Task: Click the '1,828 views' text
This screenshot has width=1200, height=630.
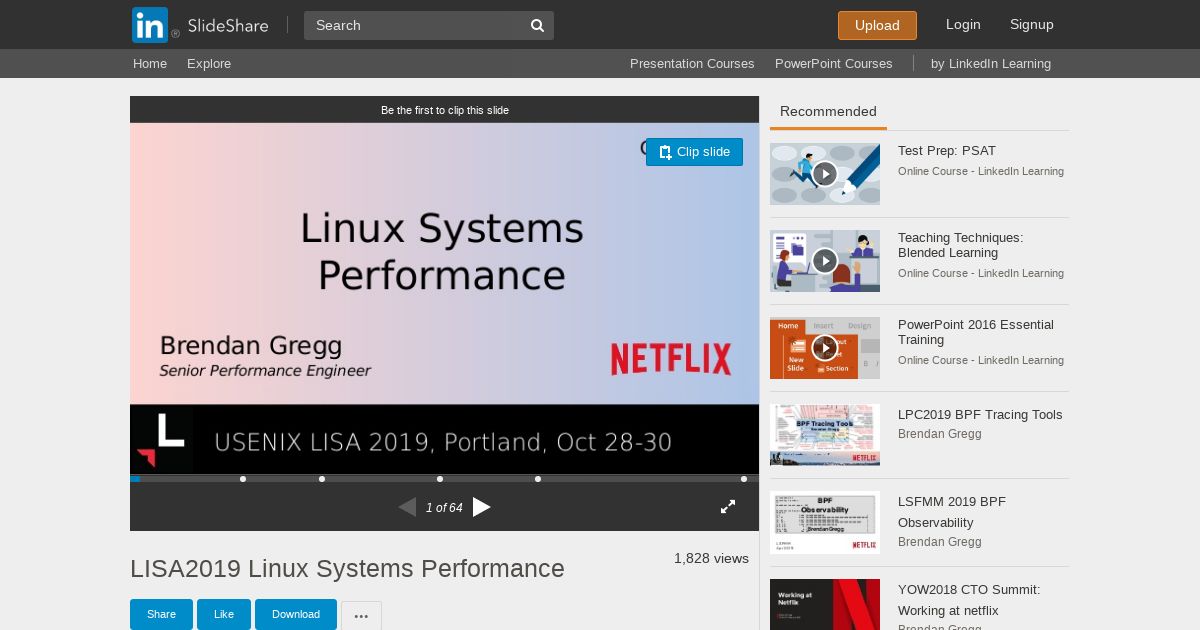Action: 711,558
